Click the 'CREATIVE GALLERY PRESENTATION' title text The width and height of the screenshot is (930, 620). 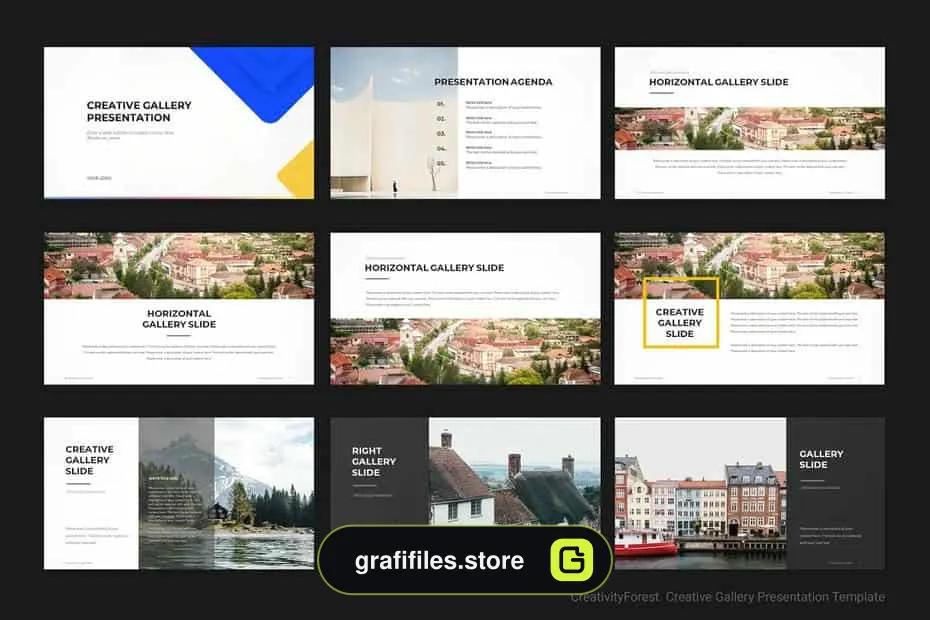pos(139,111)
